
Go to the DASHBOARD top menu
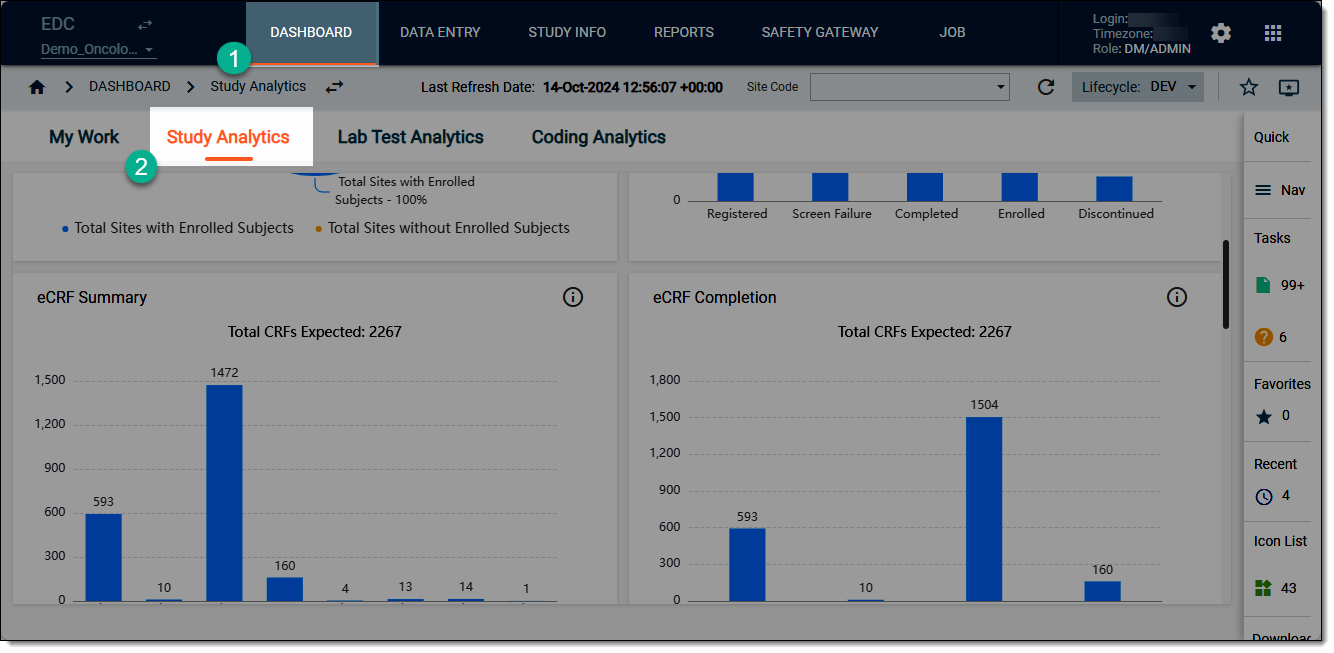click(x=311, y=33)
